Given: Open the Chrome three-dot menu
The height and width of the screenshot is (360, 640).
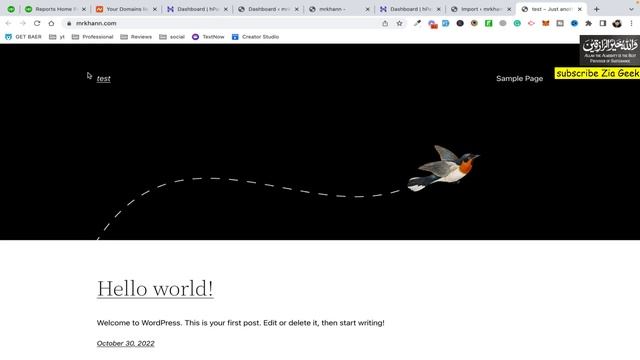Looking at the screenshot, I should (x=631, y=23).
